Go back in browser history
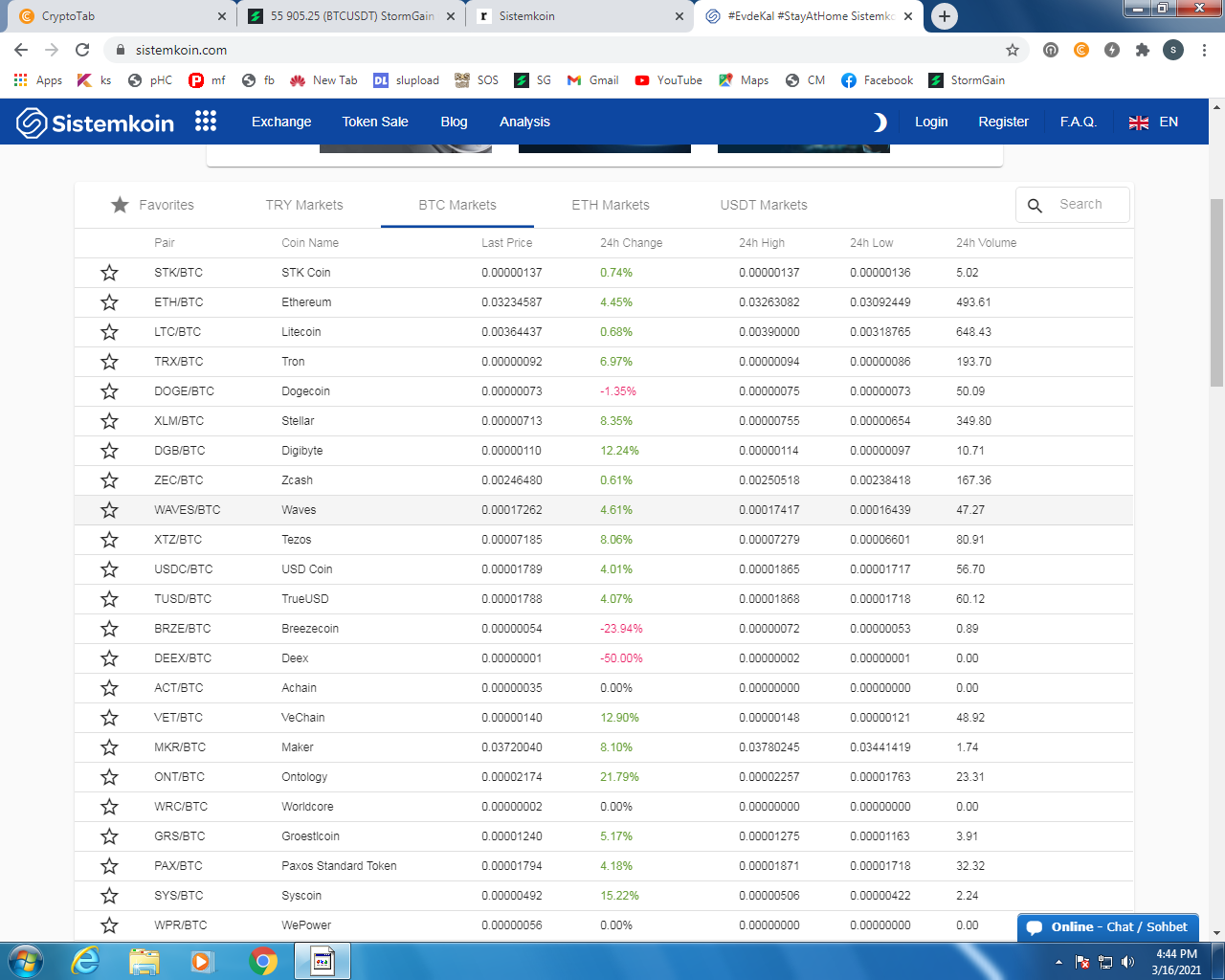Screen dimensions: 1225x980 point(21,50)
